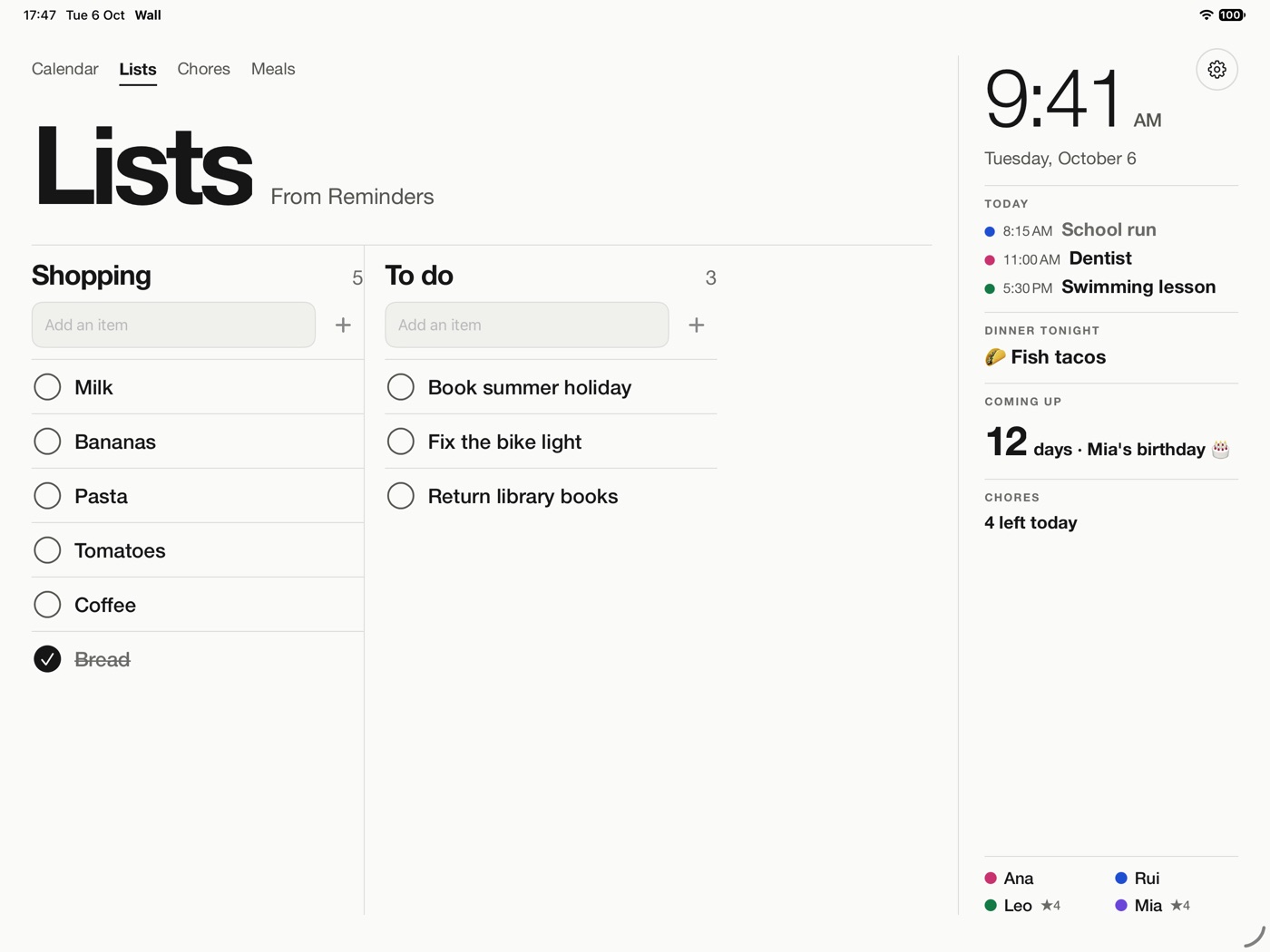The height and width of the screenshot is (952, 1270).
Task: Focus the Shopping add item field
Action: pyautogui.click(x=173, y=325)
